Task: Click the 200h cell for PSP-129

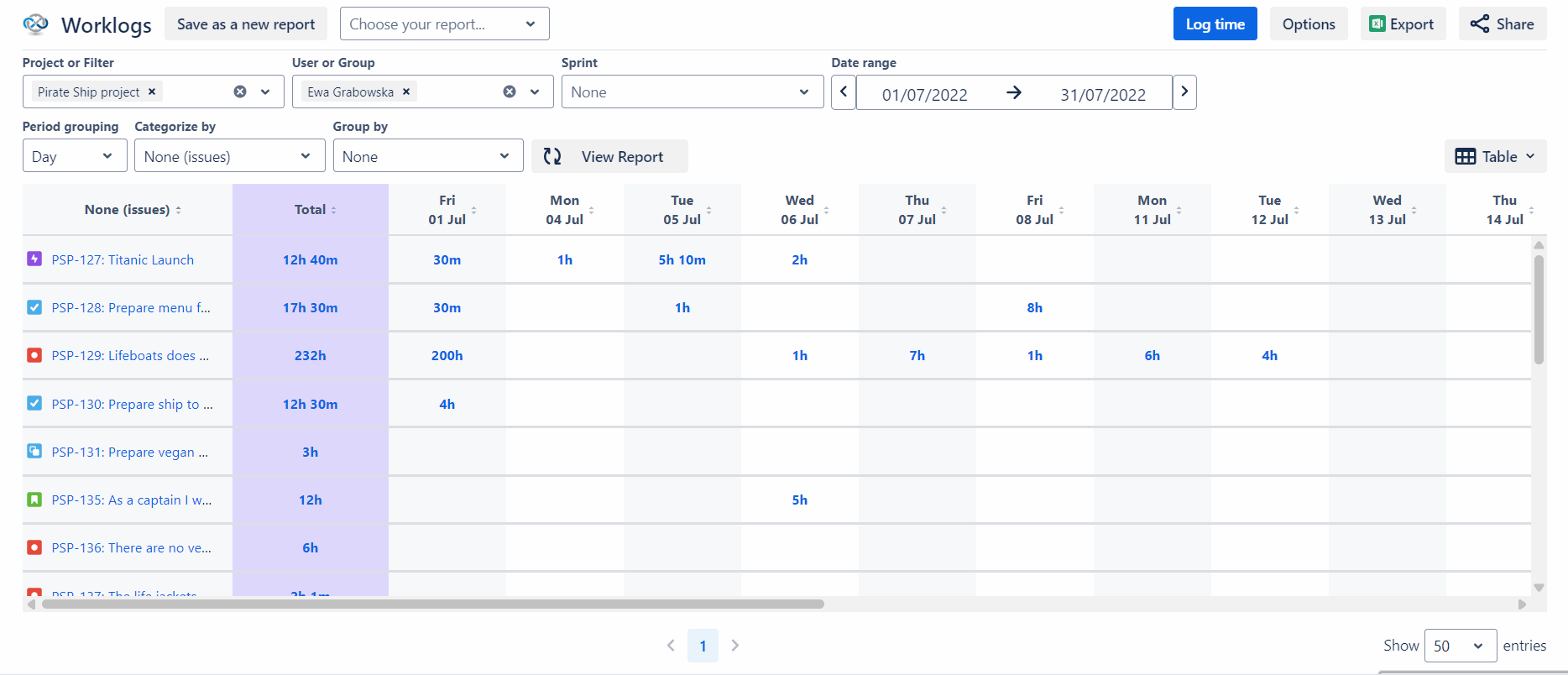Action: coord(447,355)
